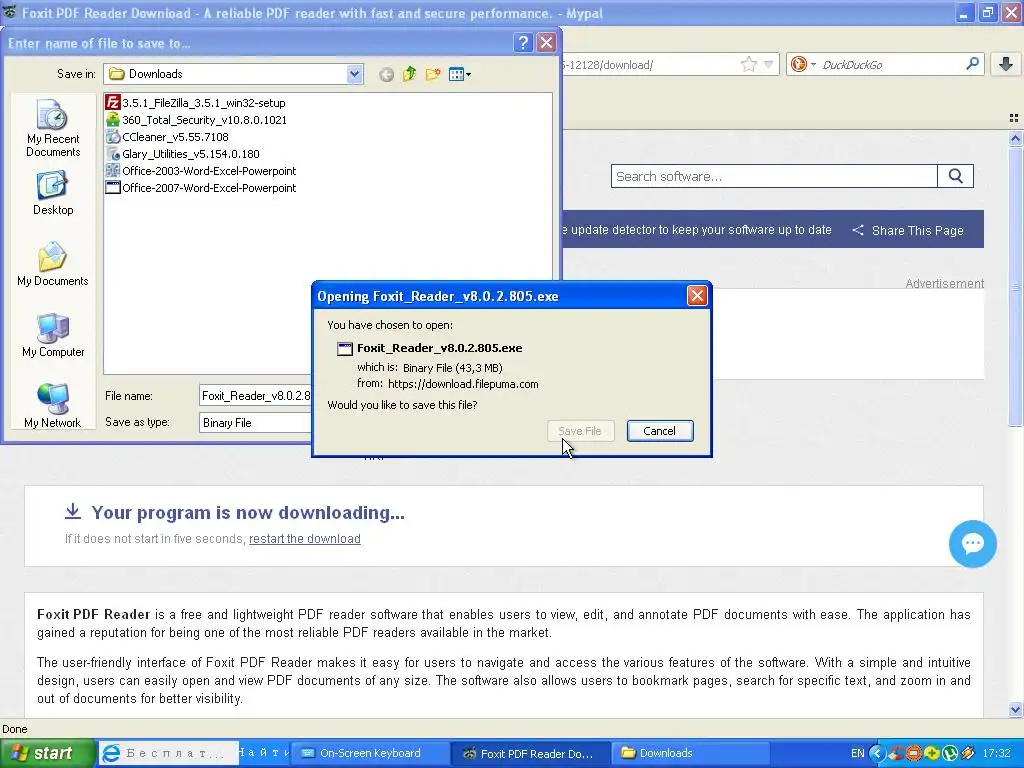Click the Search software magnifier button
The image size is (1024, 768).
[x=955, y=176]
